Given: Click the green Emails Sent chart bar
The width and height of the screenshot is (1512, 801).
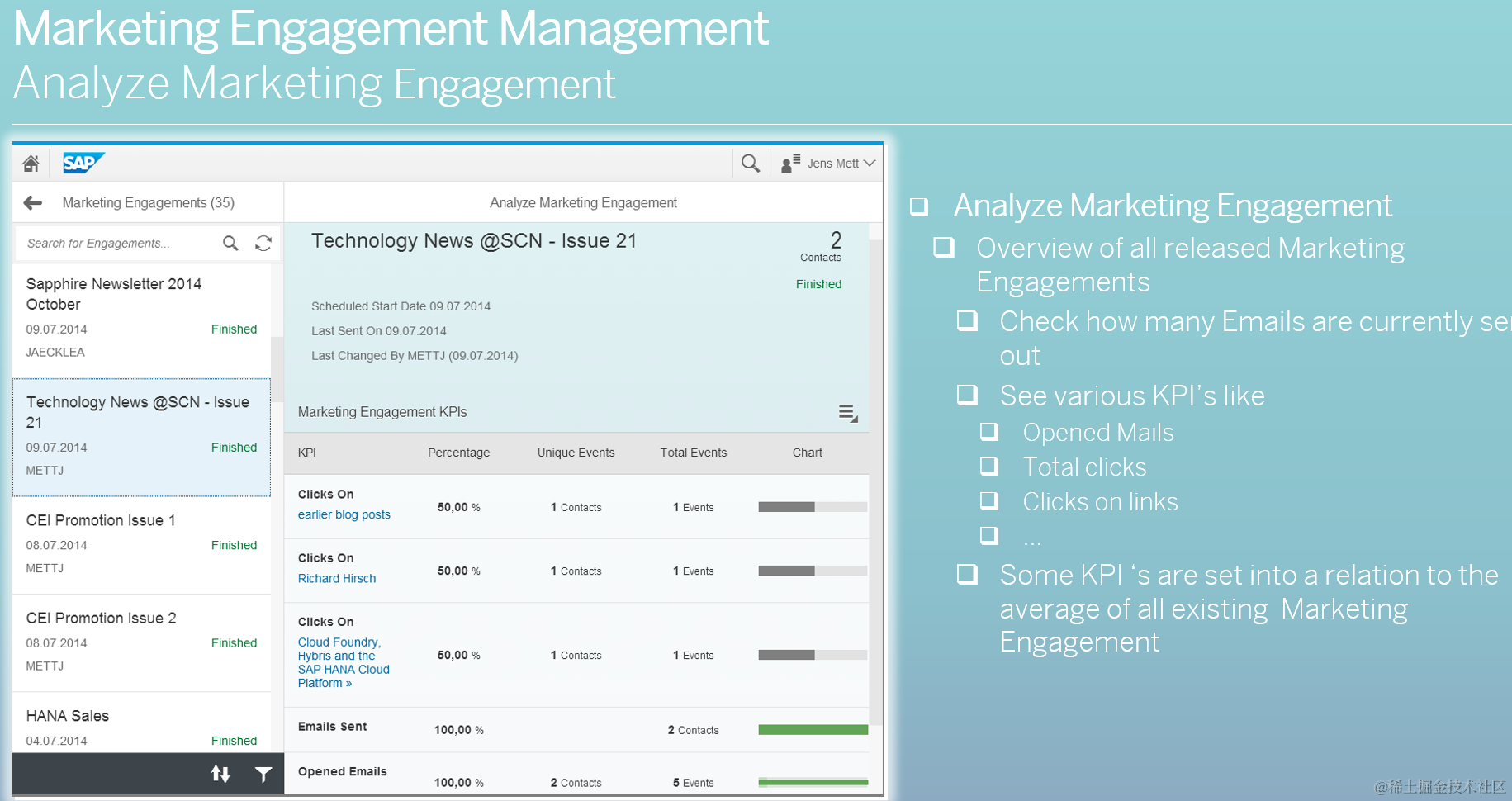Looking at the screenshot, I should click(x=813, y=730).
